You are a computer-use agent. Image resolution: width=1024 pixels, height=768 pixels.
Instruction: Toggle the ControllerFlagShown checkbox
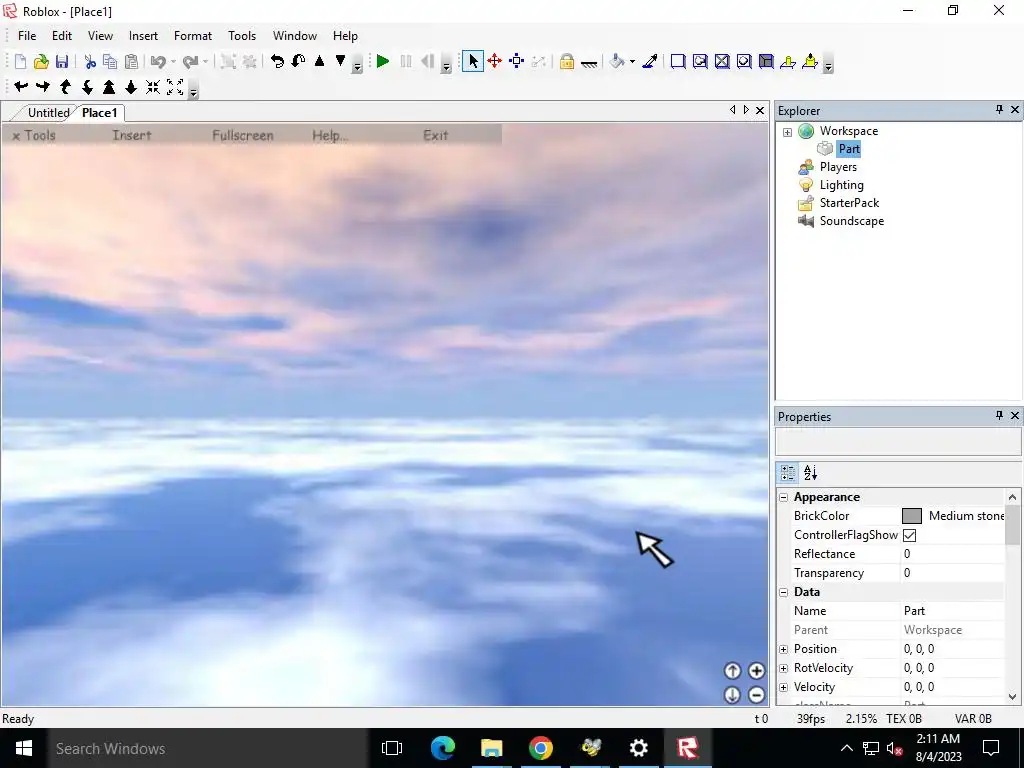pos(909,535)
